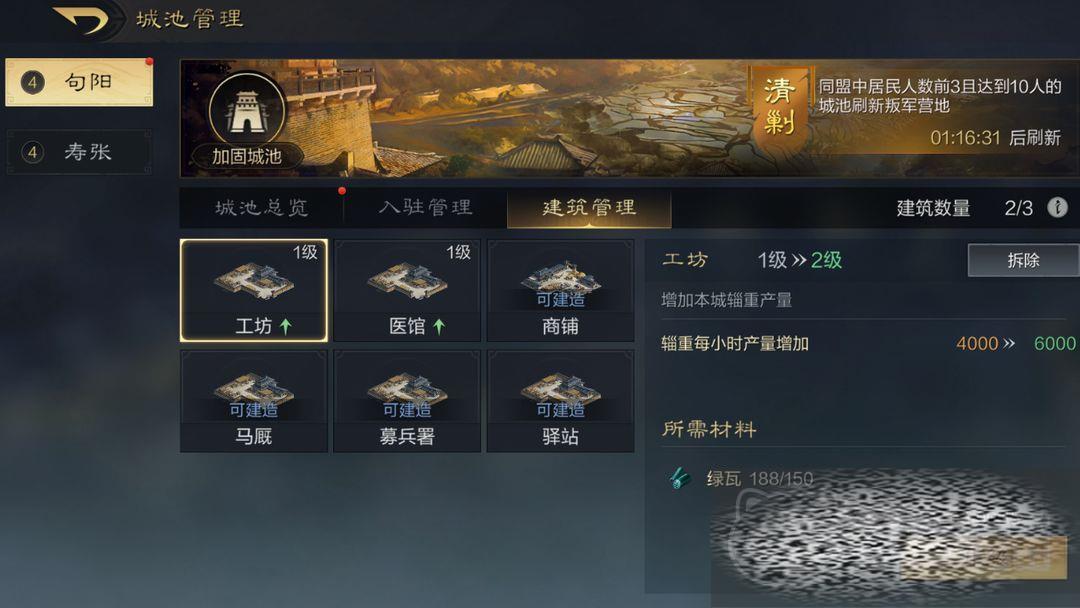Open the 建筑管理 tab
The image size is (1080, 608).
pos(589,208)
